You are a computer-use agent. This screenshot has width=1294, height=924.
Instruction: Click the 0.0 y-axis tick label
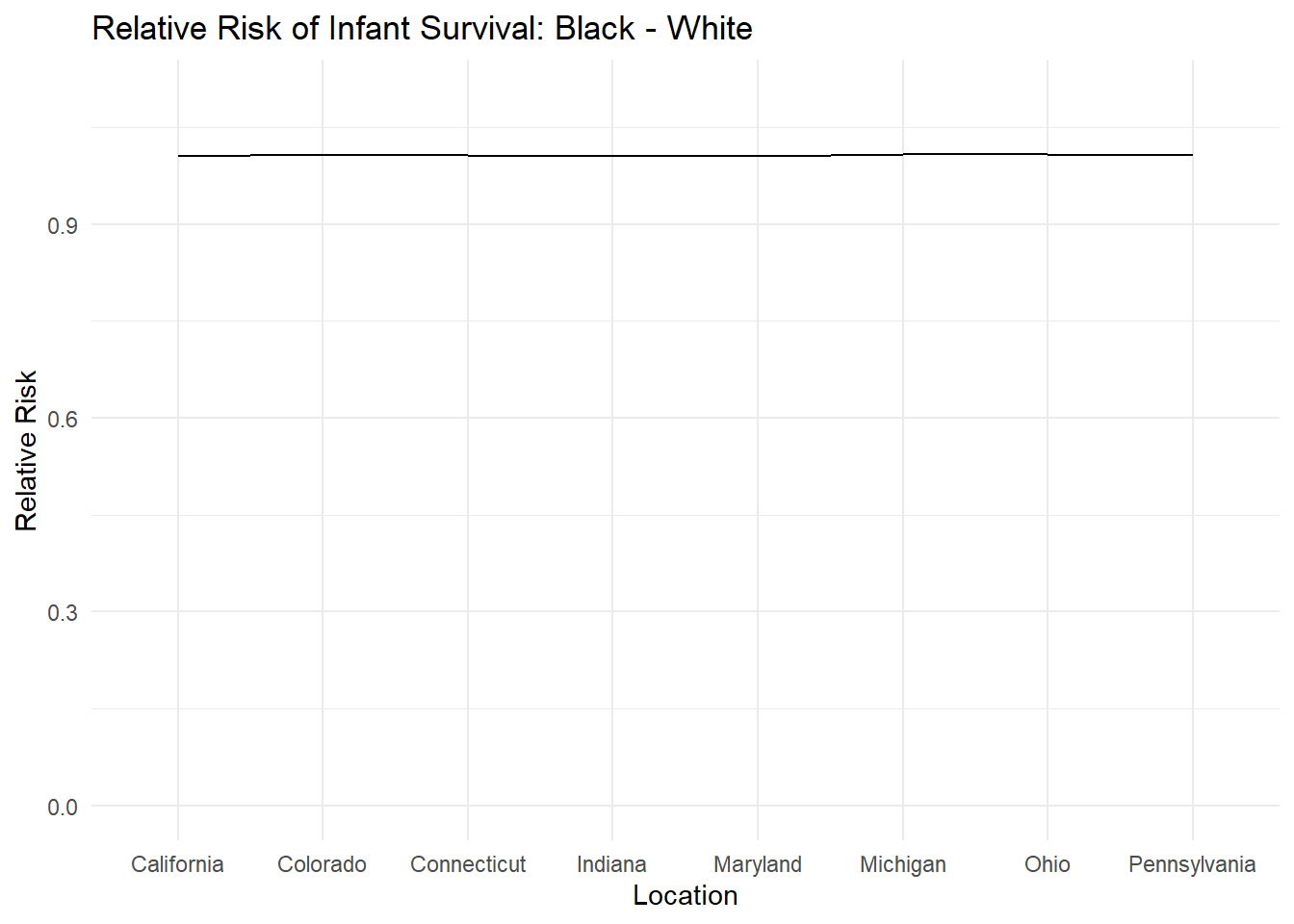tap(63, 807)
